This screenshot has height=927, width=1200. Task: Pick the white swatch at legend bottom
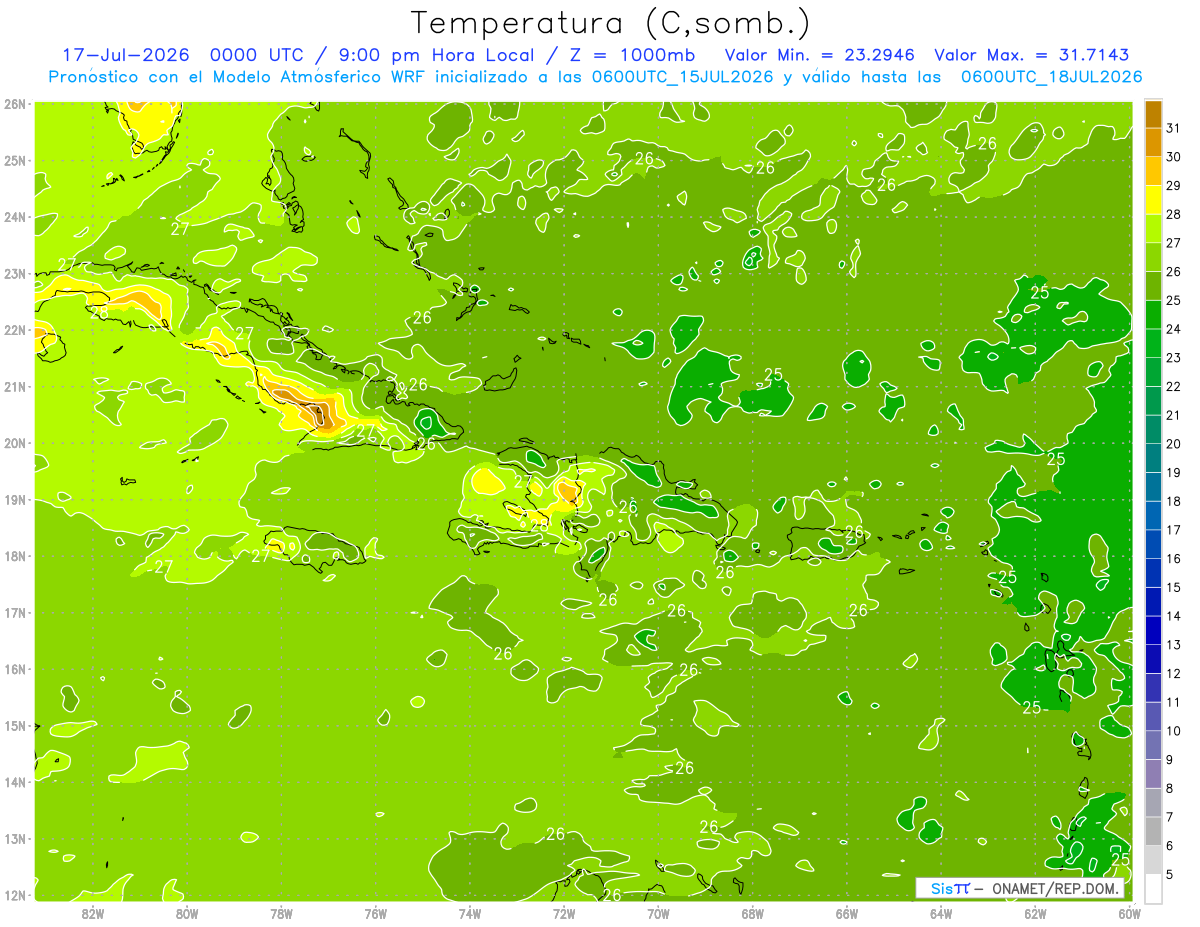pyautogui.click(x=1153, y=888)
